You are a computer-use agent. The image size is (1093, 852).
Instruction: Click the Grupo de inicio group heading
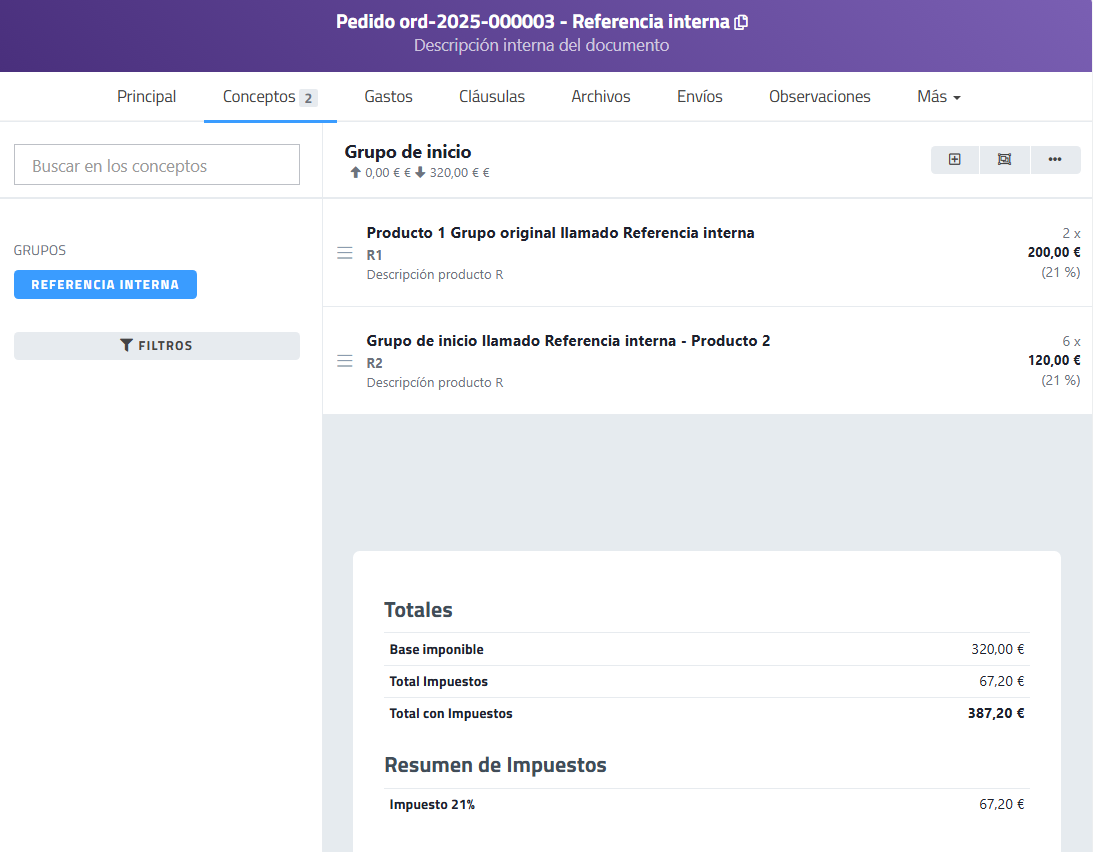coord(408,152)
